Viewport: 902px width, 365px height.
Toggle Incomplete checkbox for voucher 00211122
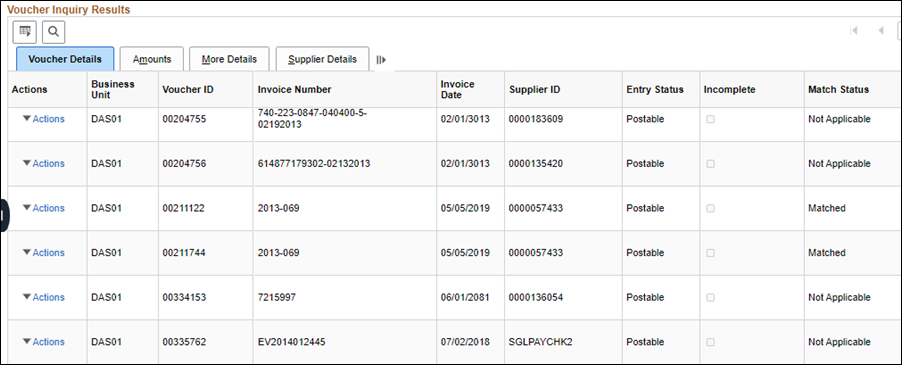point(710,208)
